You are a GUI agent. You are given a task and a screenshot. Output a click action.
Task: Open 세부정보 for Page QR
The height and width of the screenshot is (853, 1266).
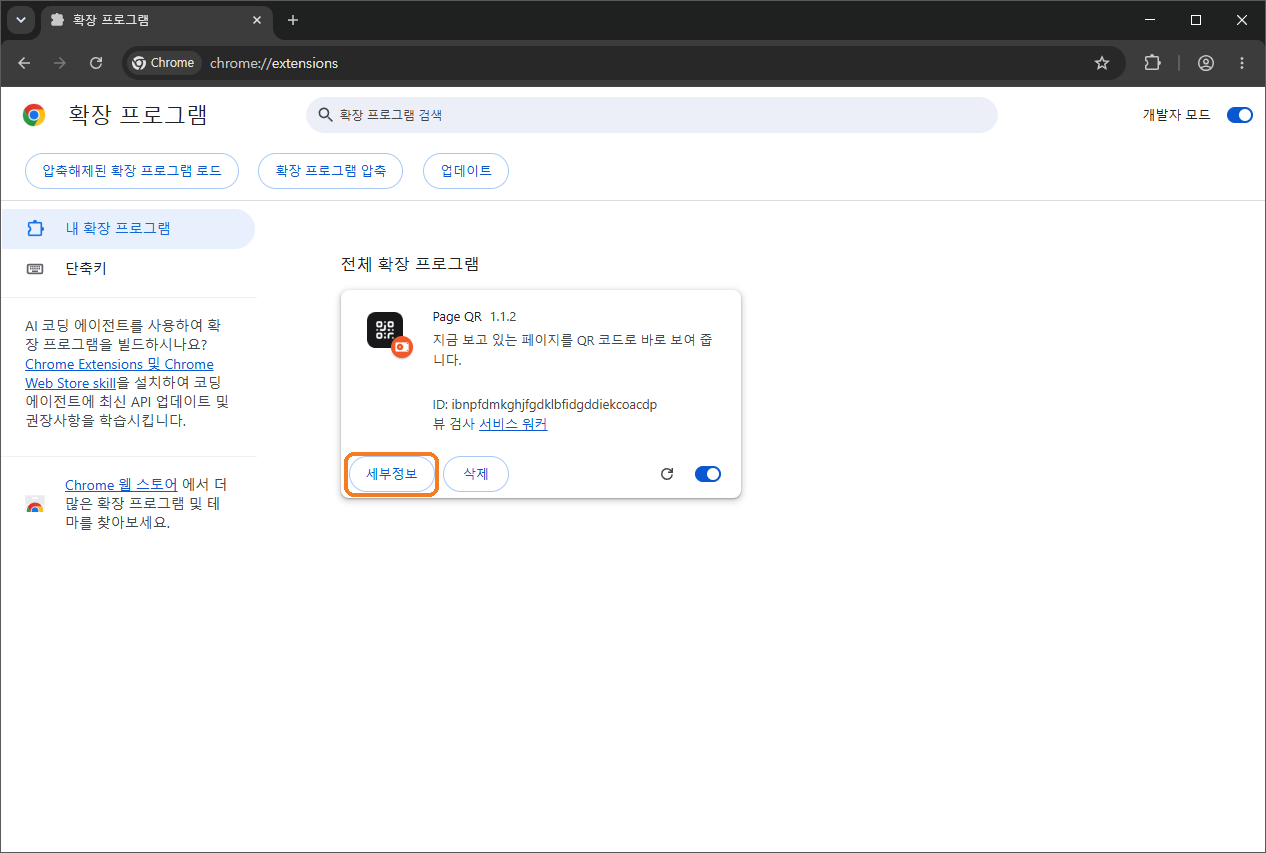(x=392, y=474)
